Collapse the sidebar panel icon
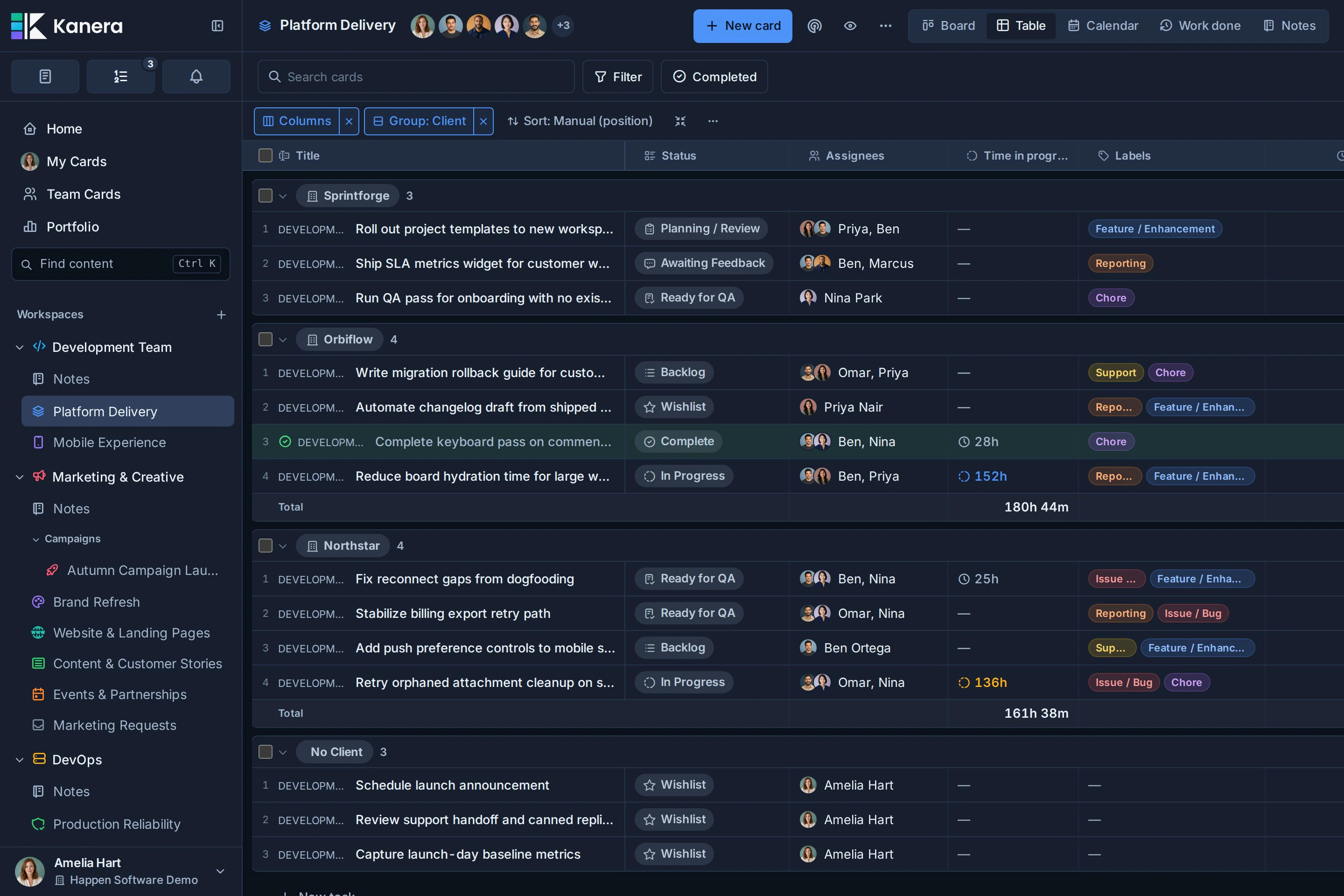The width and height of the screenshot is (1344, 896). point(217,26)
